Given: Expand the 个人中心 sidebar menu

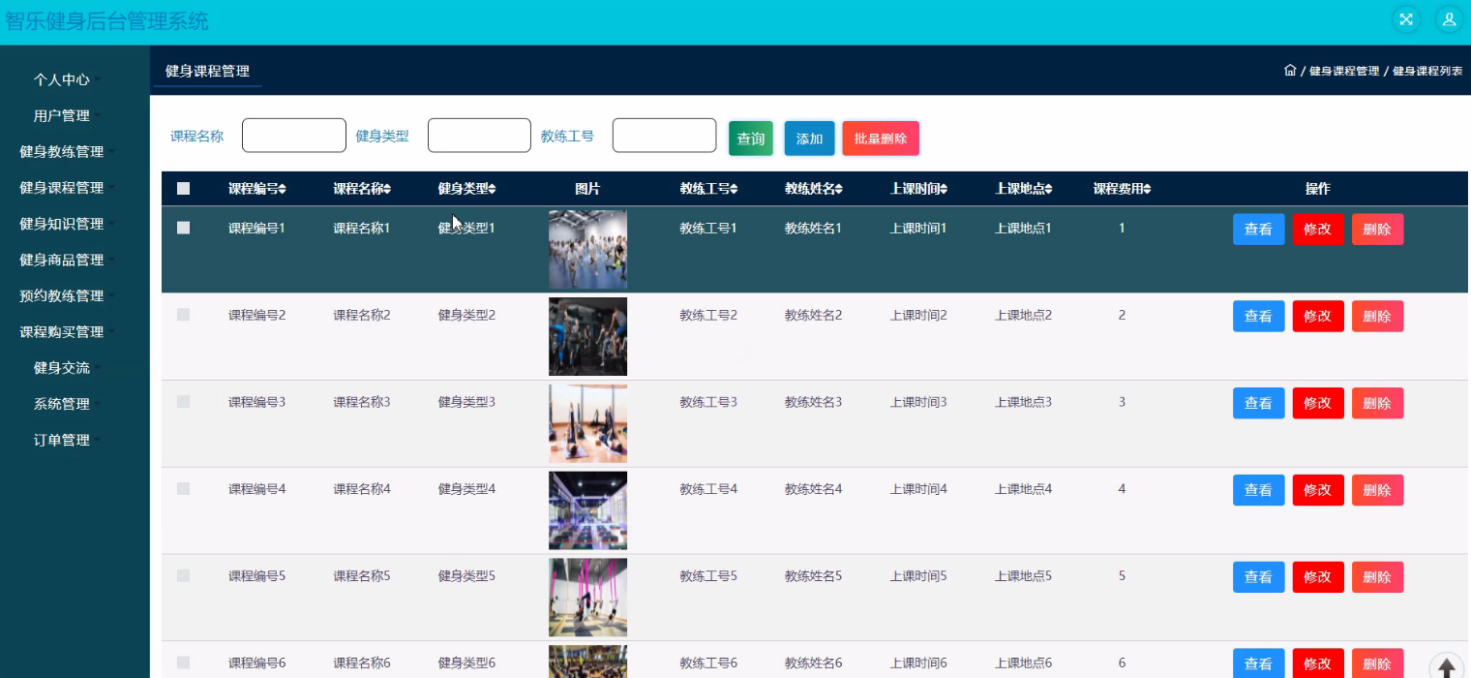Looking at the screenshot, I should [62, 79].
